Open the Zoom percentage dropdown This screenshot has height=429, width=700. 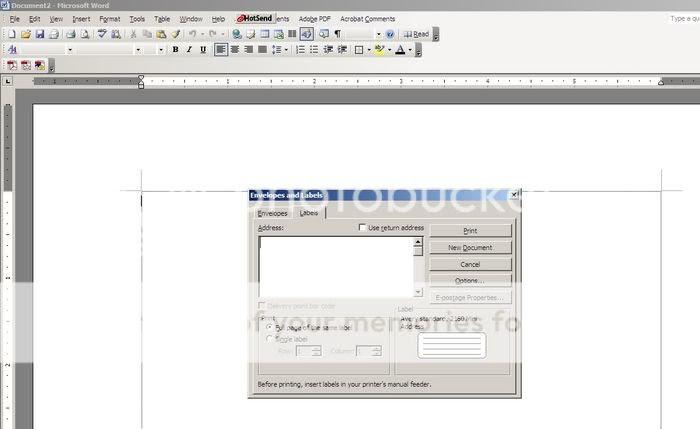[x=378, y=34]
